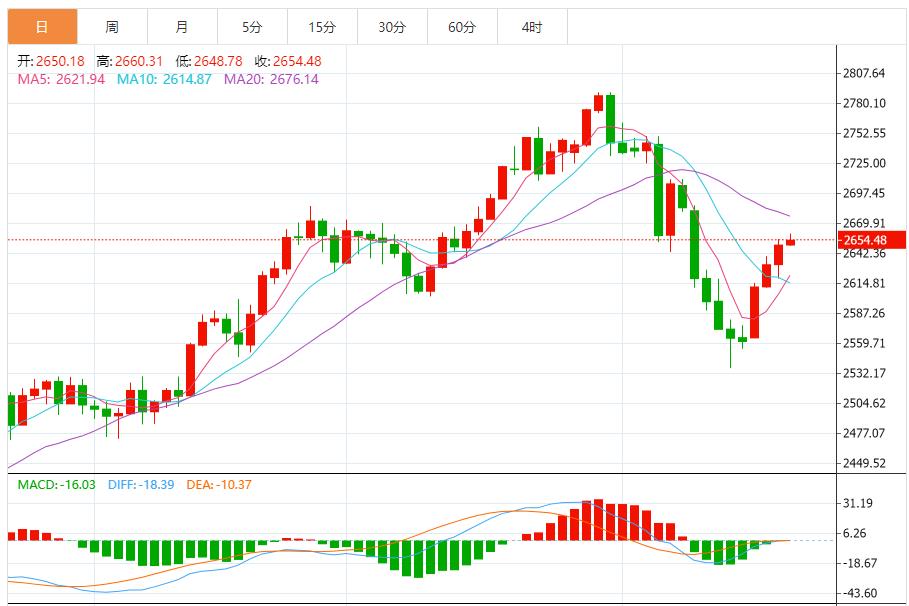Click the MACD: -16.03 value label

(x=57, y=484)
